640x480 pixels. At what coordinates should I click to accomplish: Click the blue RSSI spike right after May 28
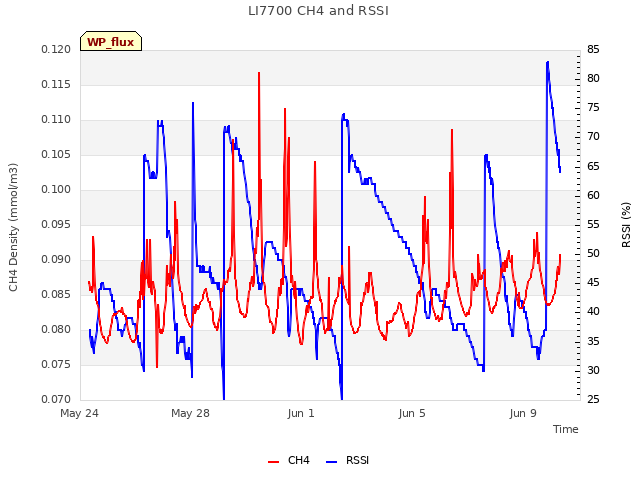pos(193,103)
